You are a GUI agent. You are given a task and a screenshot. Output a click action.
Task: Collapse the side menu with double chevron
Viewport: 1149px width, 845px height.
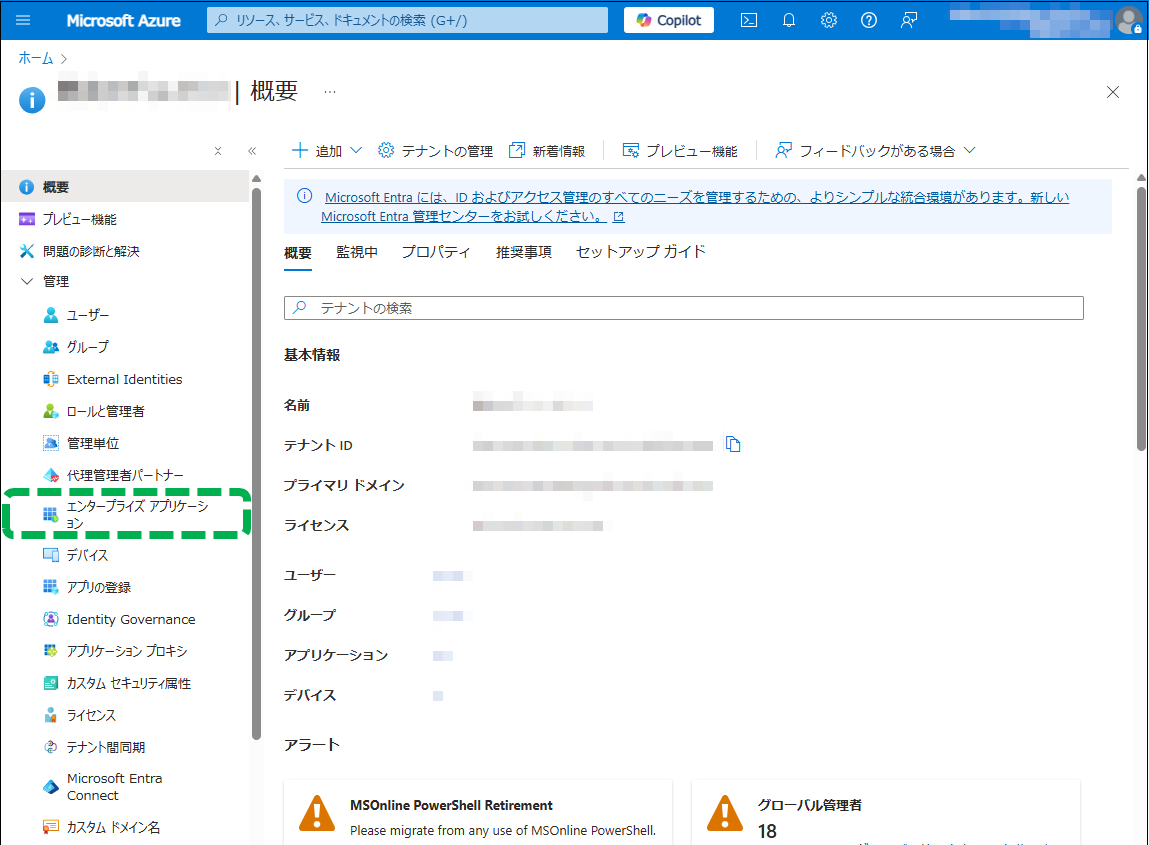pos(252,151)
